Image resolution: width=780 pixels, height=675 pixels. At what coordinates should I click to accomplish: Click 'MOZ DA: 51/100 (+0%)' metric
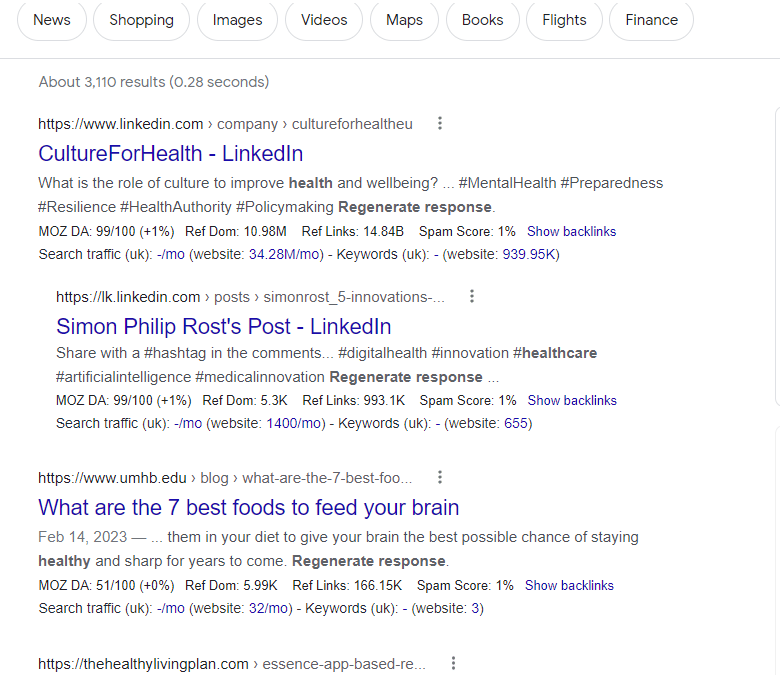[x=106, y=585]
